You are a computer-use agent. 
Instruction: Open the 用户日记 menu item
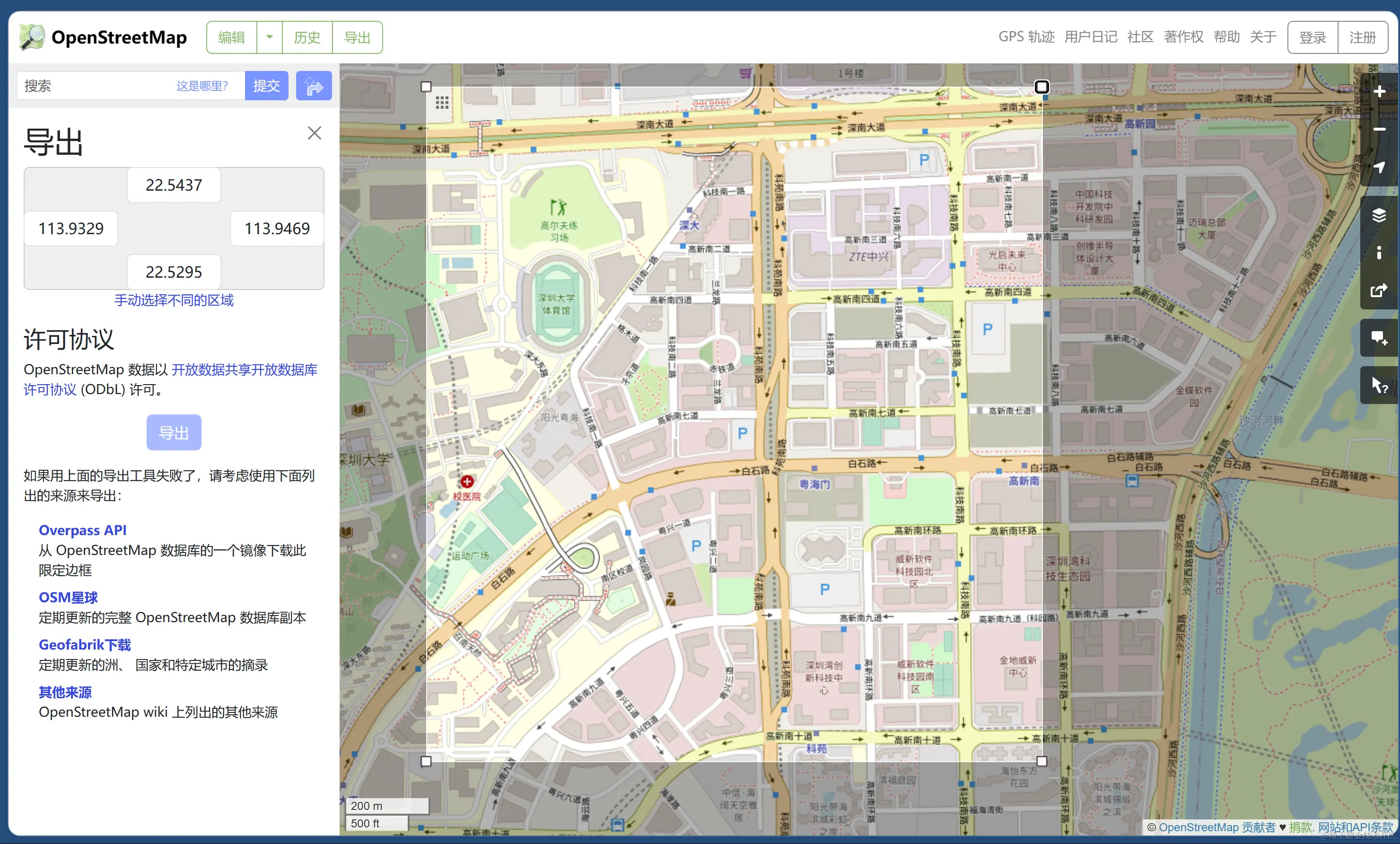pos(1090,37)
